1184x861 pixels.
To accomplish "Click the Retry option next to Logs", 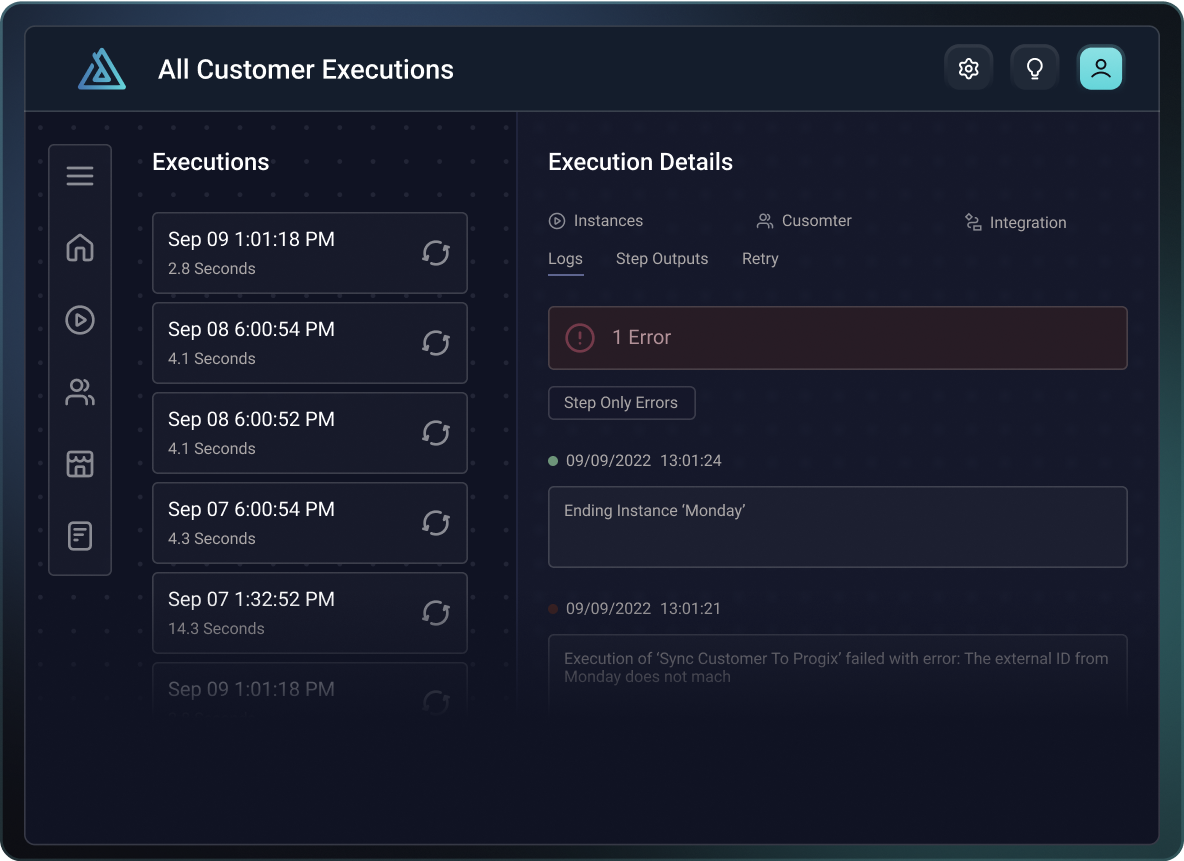I will point(760,258).
